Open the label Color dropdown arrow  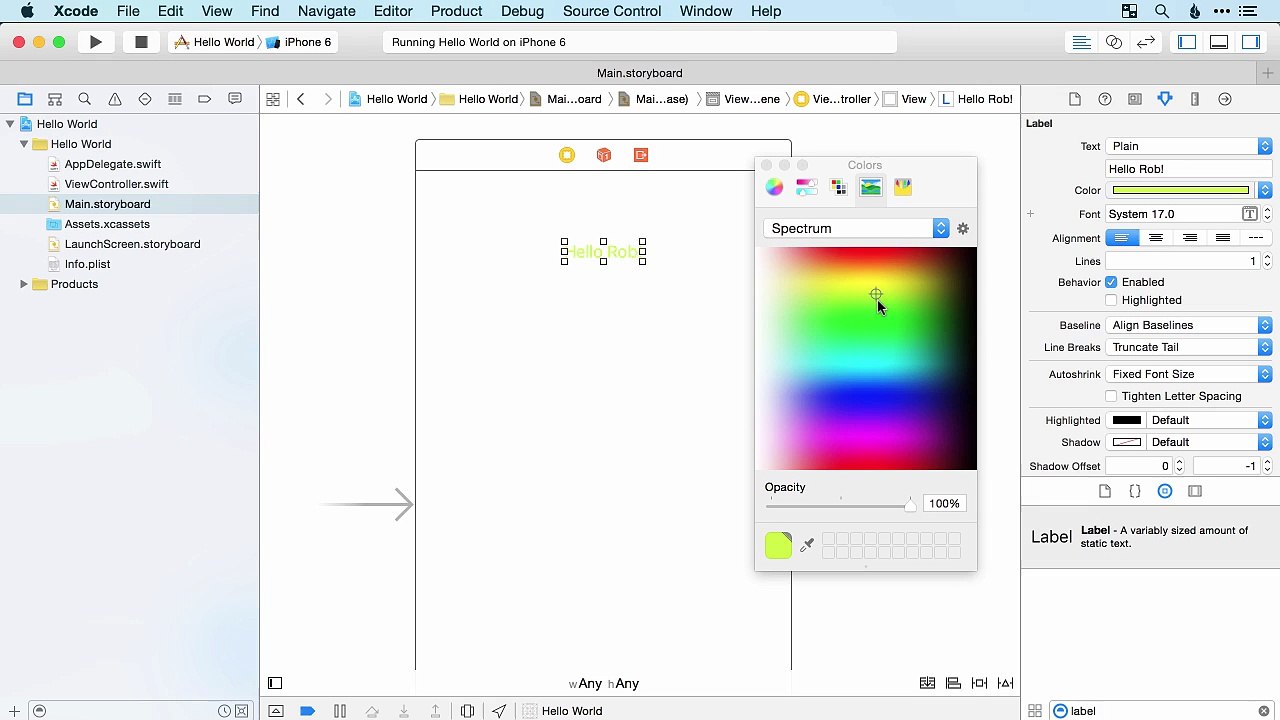click(1265, 190)
